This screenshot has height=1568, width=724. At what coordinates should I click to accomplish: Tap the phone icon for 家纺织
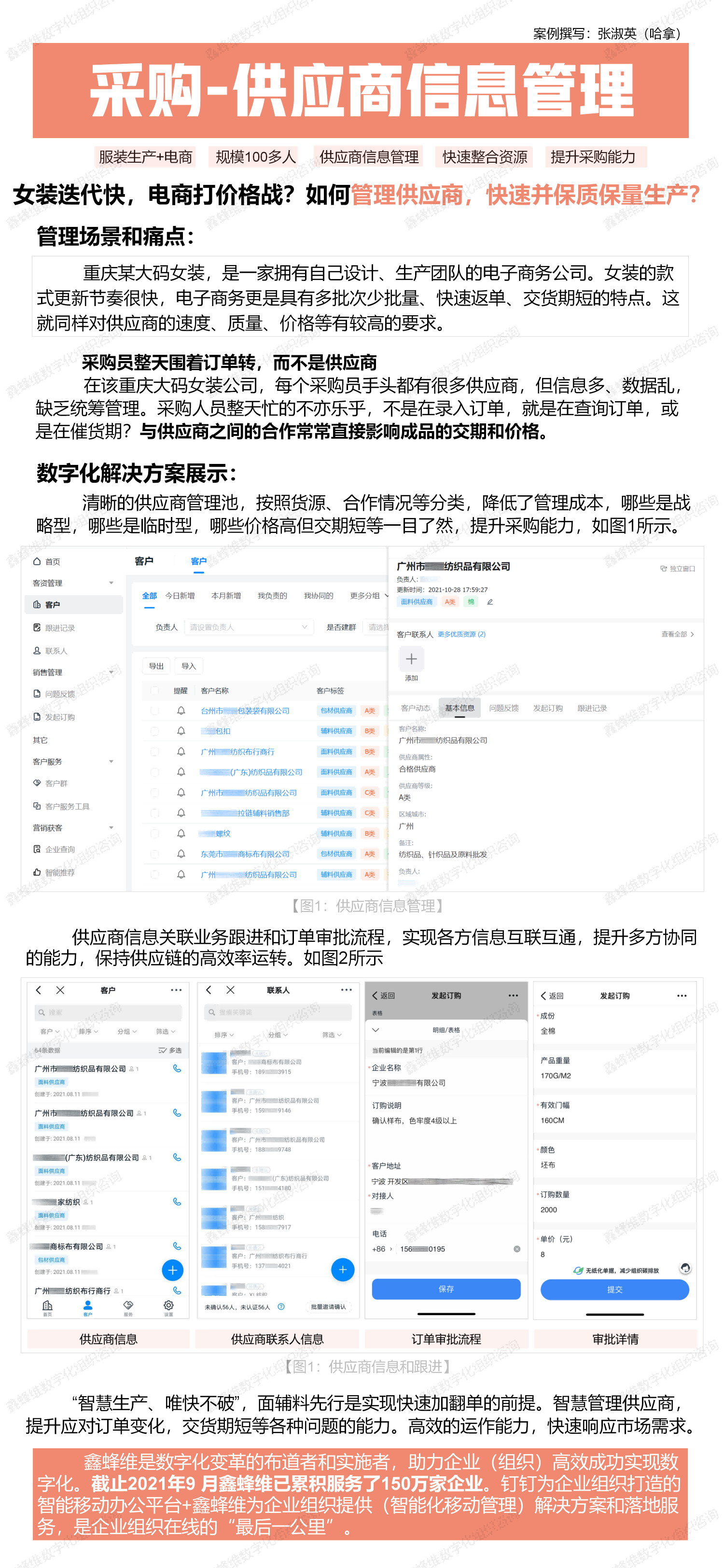tap(177, 1202)
